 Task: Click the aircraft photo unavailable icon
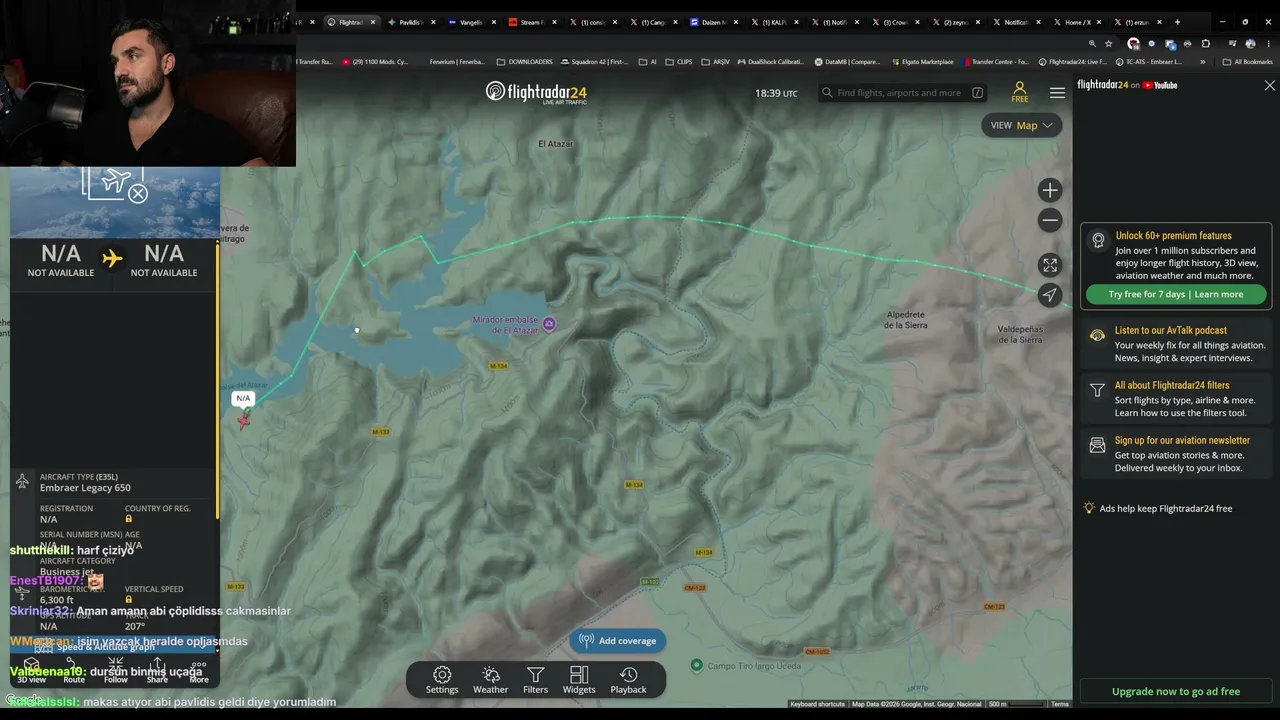pos(117,184)
